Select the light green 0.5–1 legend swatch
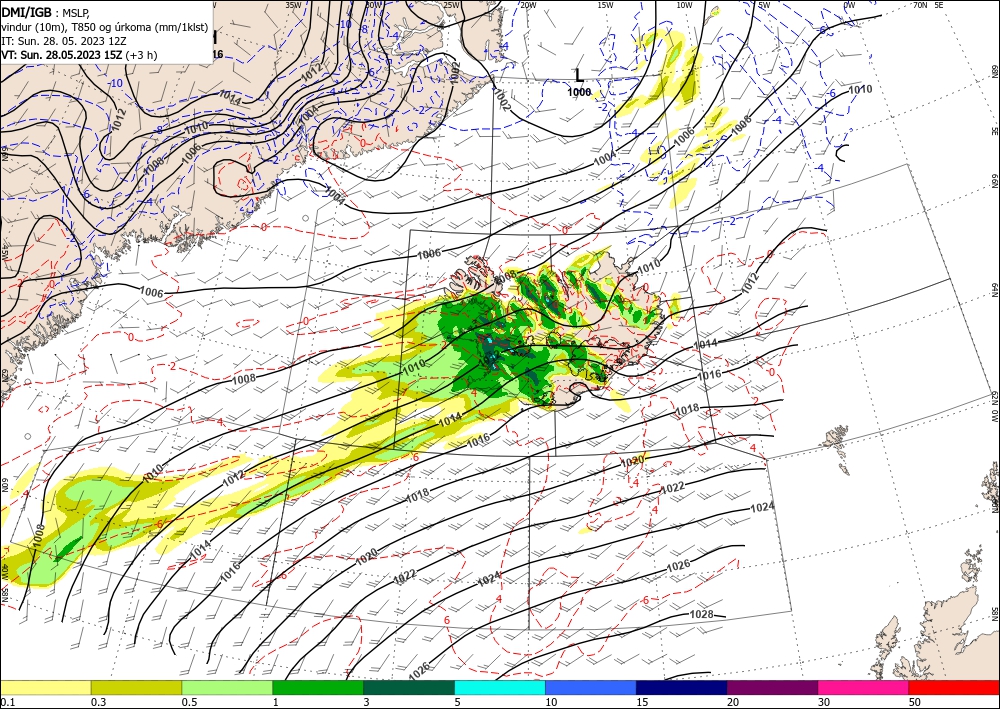The image size is (1000, 709). tap(227, 687)
